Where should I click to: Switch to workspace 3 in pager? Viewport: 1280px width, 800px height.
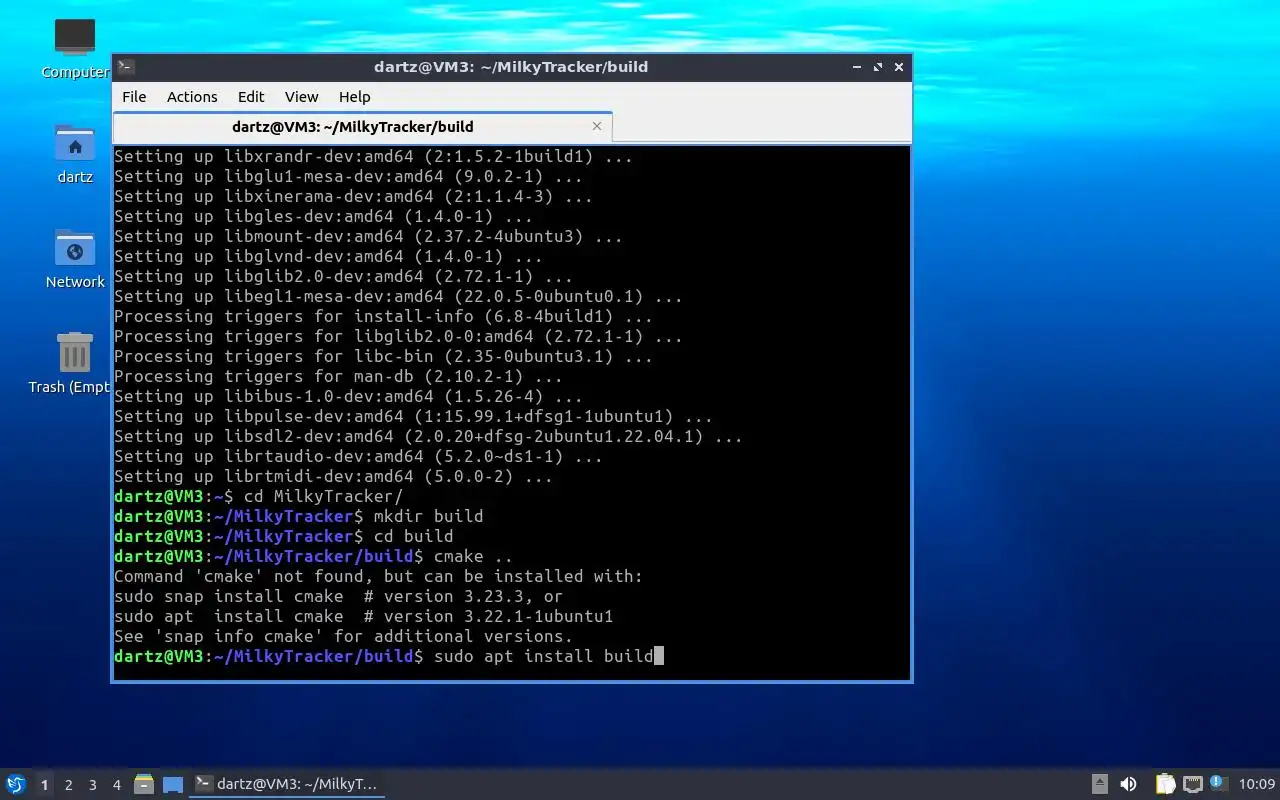click(x=92, y=785)
